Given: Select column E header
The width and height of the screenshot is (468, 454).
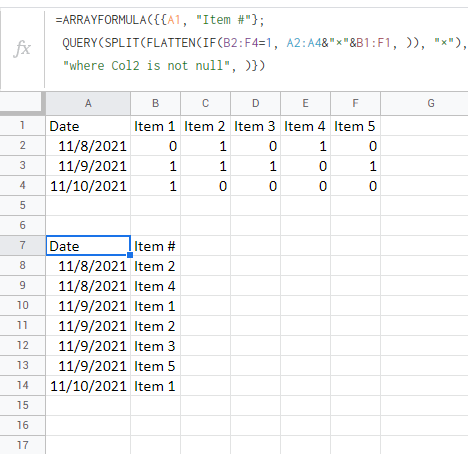Looking at the screenshot, I should click(305, 103).
